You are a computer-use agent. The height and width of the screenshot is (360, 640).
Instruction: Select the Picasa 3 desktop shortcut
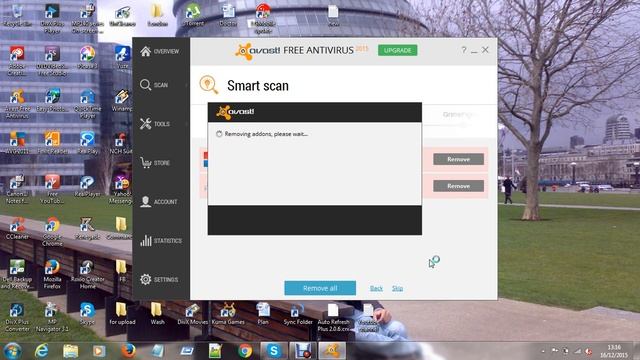pyautogui.click(x=87, y=57)
